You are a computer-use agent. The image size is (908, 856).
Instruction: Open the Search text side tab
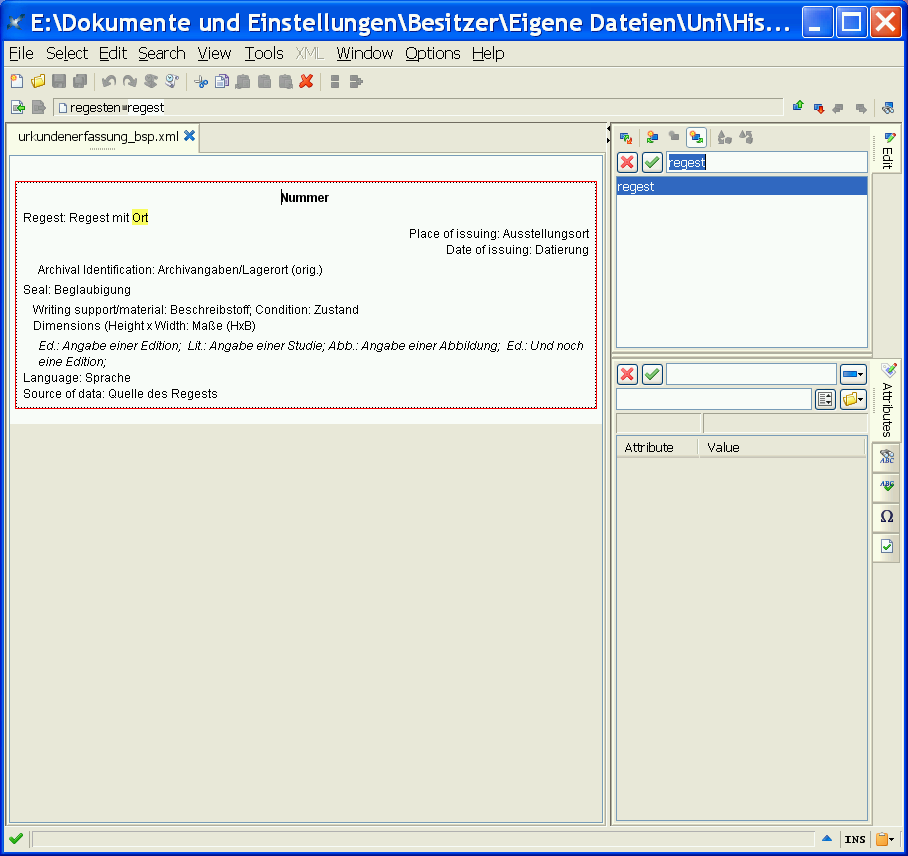[887, 457]
